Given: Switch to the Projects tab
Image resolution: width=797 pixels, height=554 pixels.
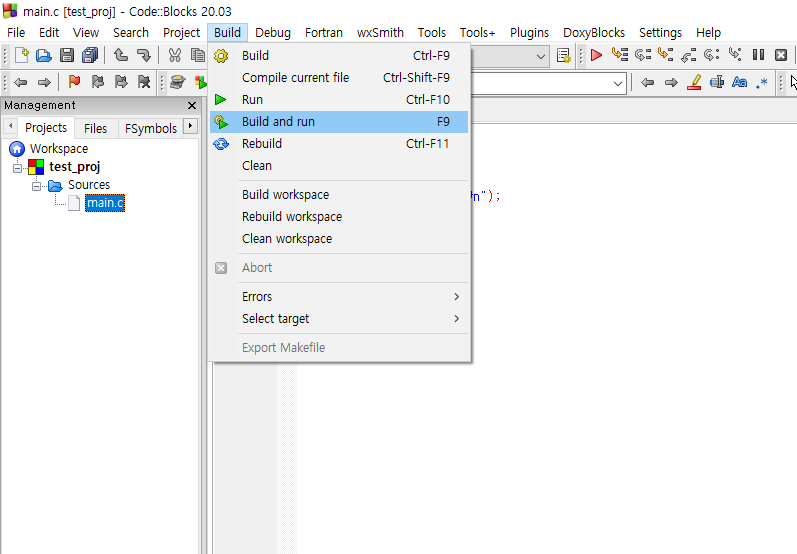Looking at the screenshot, I should click(46, 128).
